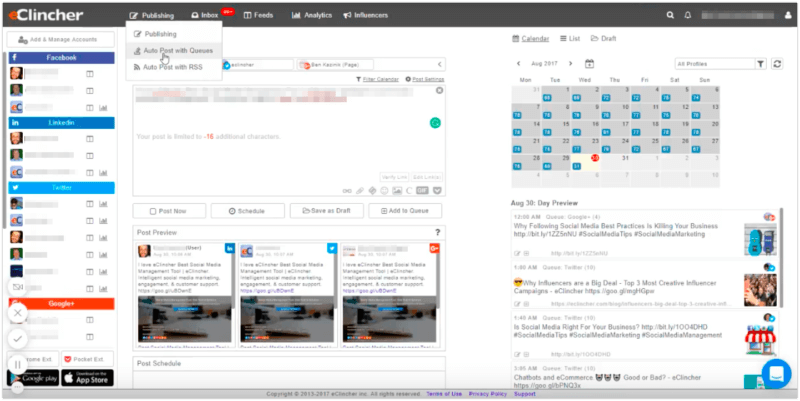The height and width of the screenshot is (401, 800).
Task: Switch to the List view
Action: pyautogui.click(x=569, y=38)
